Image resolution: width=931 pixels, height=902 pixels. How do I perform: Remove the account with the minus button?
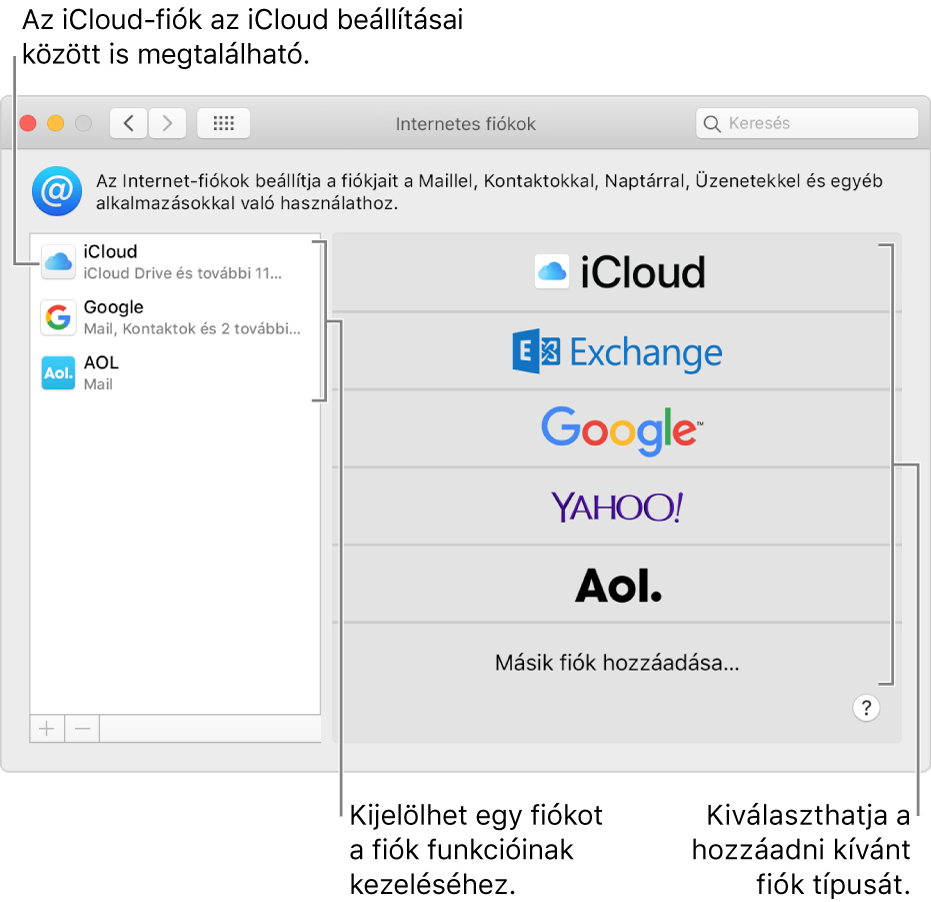(83, 729)
